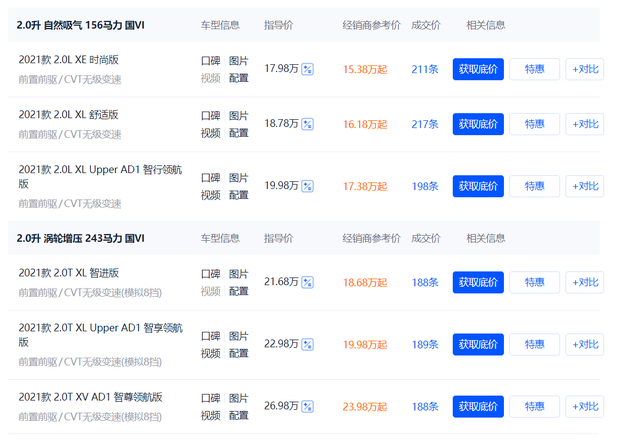This screenshot has width=620, height=439.
Task: Watch 视频 for 2.0L XL Upper AD1 智行领航版
Action: tap(210, 195)
